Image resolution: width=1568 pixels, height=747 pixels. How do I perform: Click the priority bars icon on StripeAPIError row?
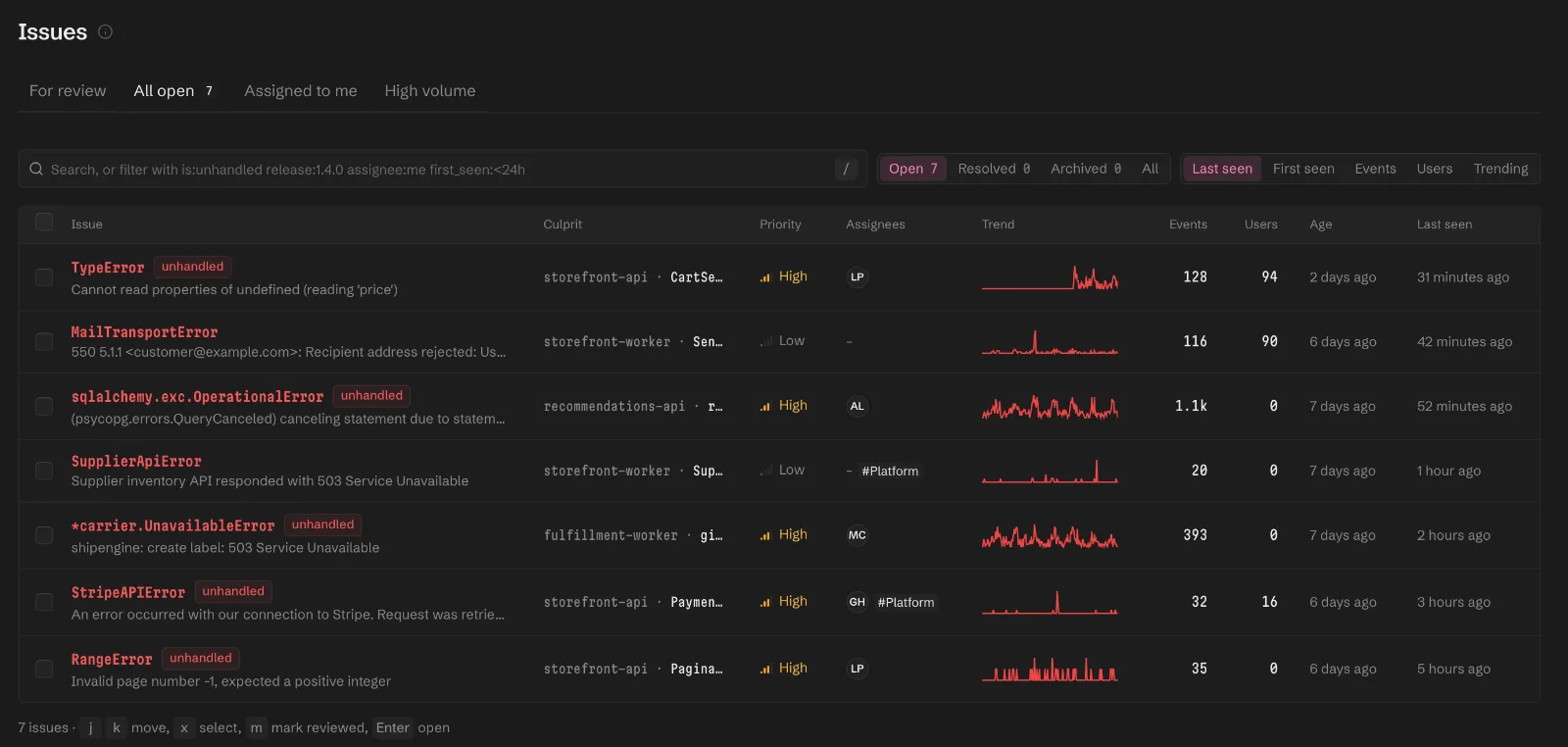(765, 602)
